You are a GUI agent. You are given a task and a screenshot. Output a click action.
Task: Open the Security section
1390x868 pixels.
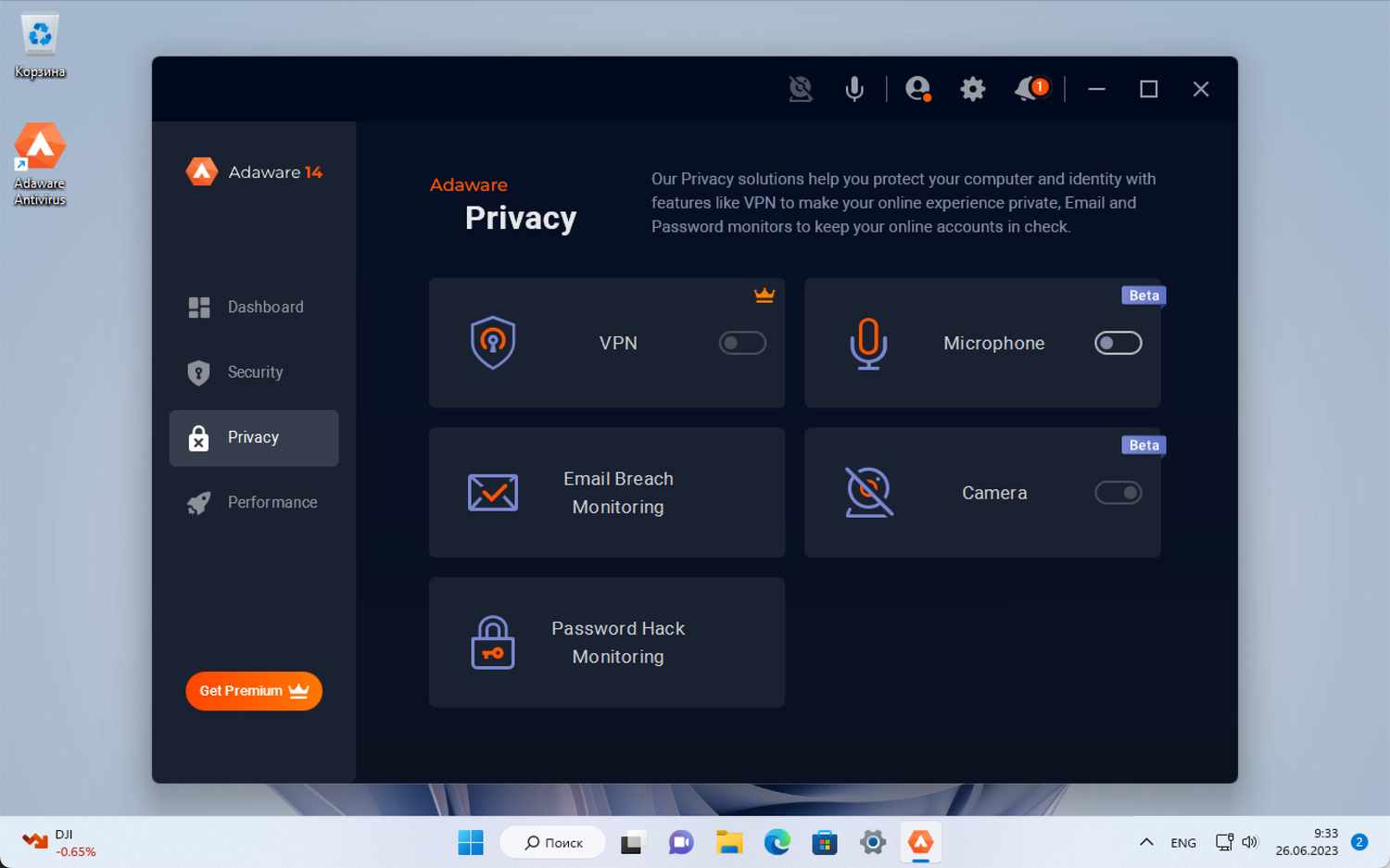tap(254, 372)
